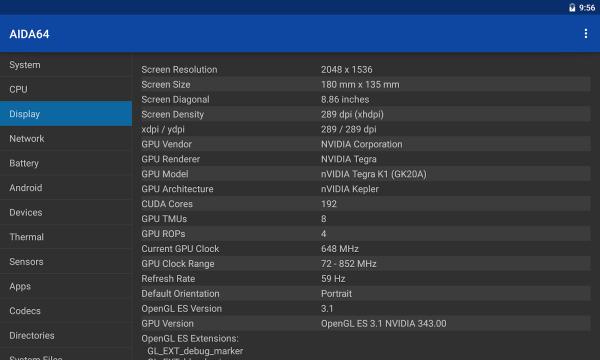
Task: Open the Devices category
Action: coord(66,212)
